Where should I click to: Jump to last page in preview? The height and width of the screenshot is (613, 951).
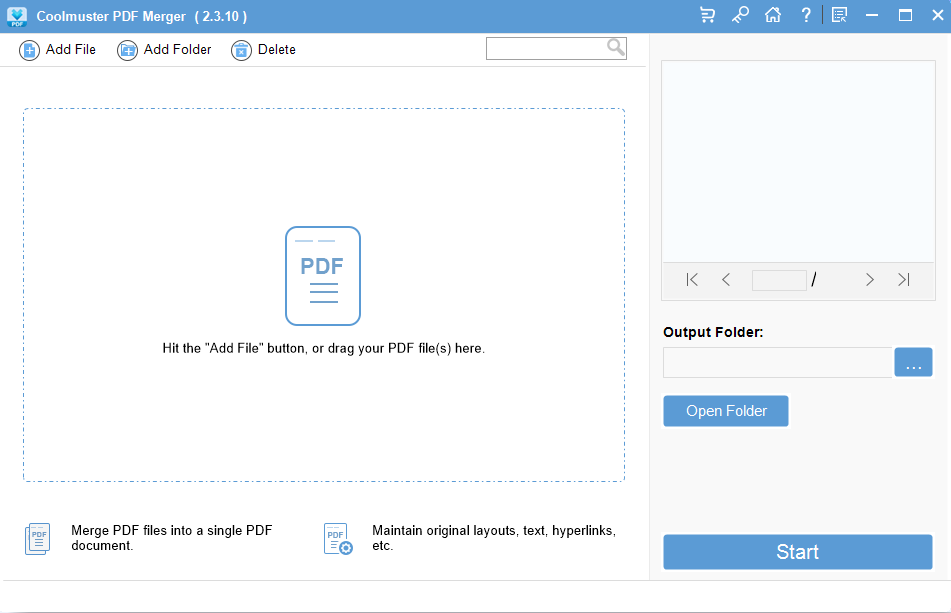[904, 280]
